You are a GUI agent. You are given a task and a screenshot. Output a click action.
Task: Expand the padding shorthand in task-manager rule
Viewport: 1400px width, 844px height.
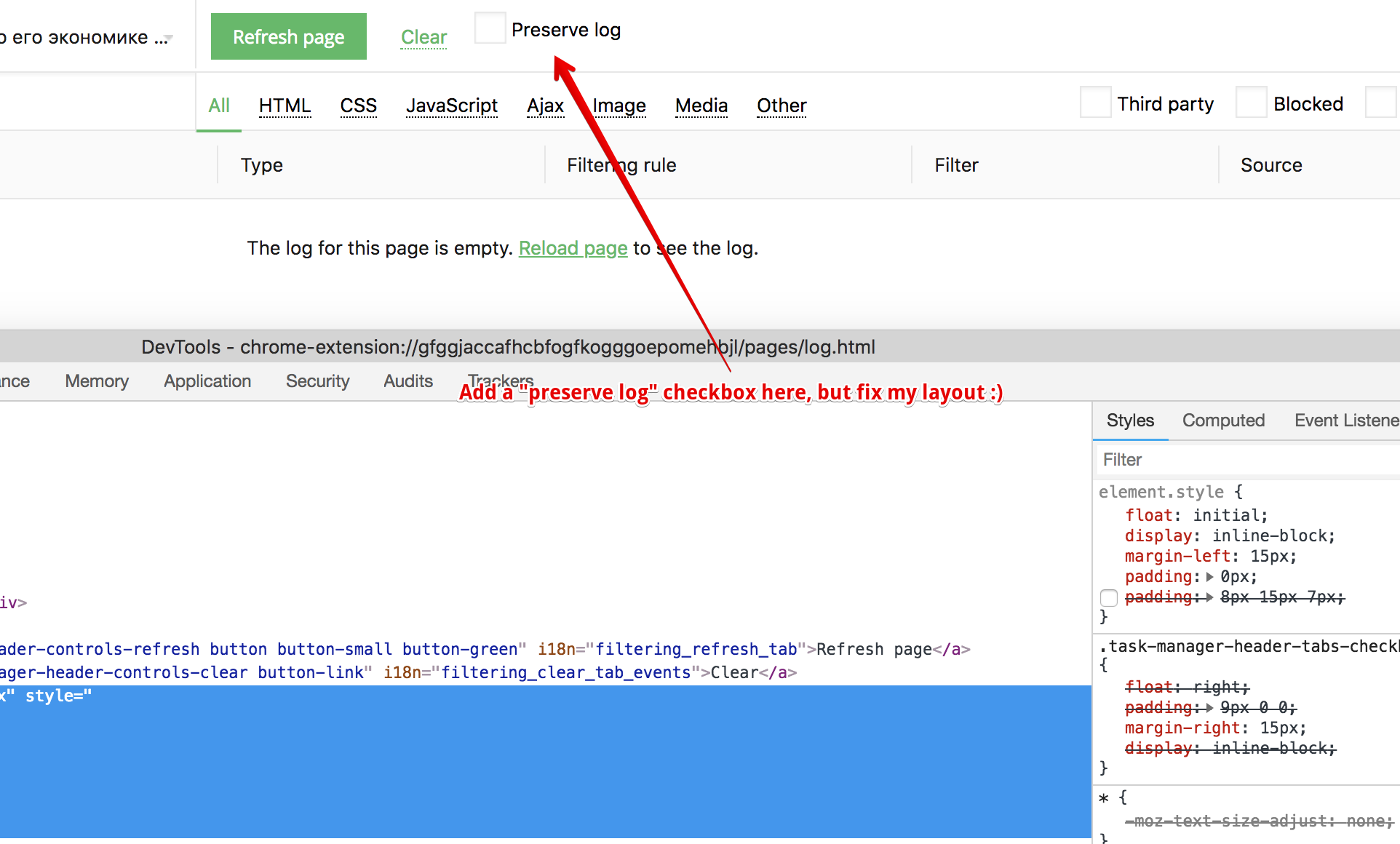tap(1211, 707)
